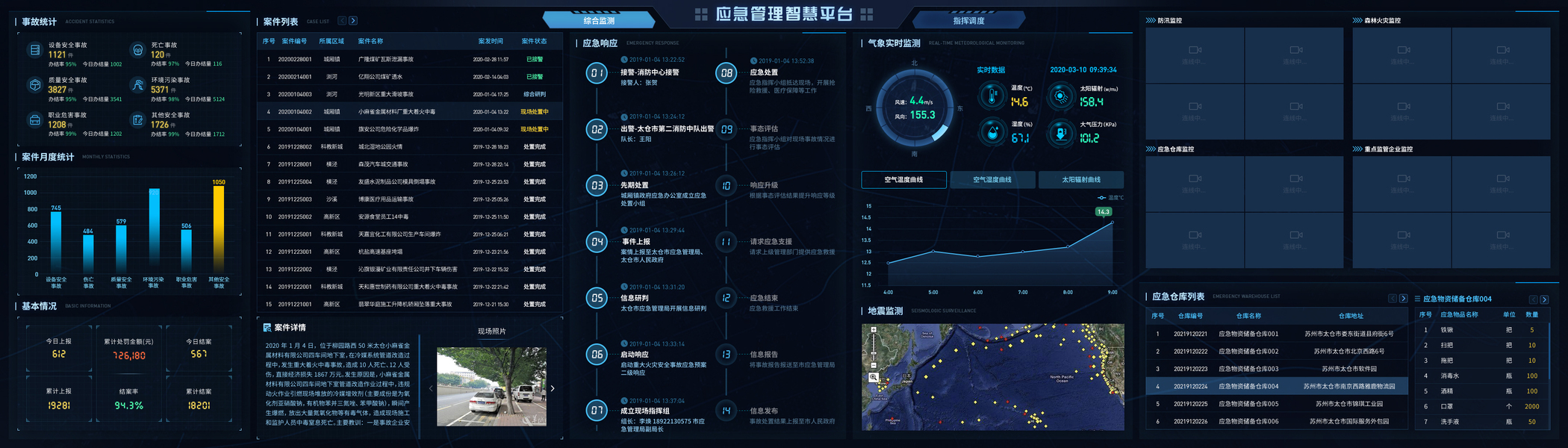Click the 质量安全事故 cube icon
Image resolution: width=1568 pixels, height=448 pixels.
click(x=34, y=85)
